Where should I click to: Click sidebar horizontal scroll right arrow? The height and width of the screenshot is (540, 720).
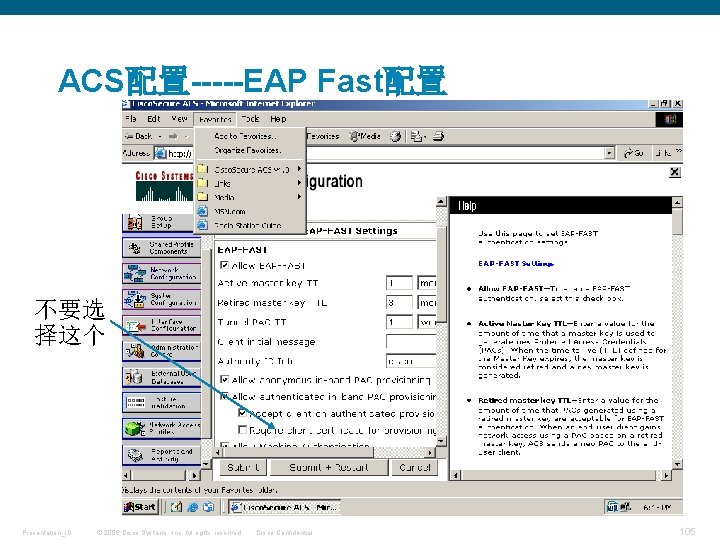(195, 475)
